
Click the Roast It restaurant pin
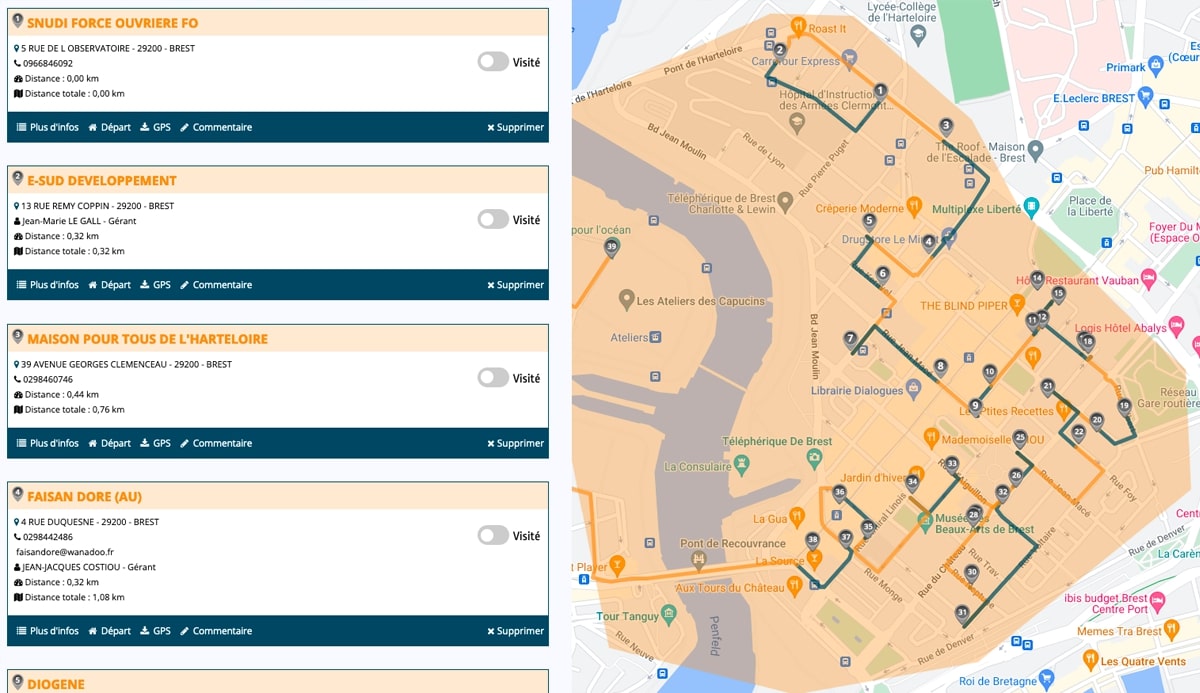click(798, 26)
